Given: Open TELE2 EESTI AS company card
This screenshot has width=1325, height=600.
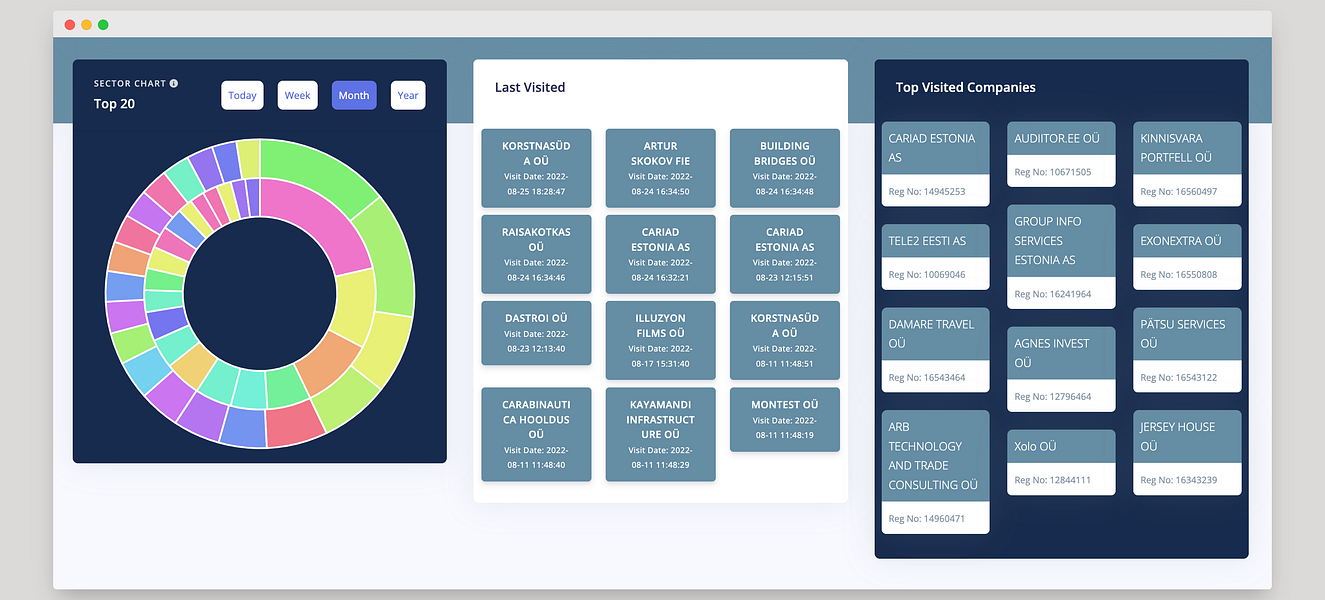Looking at the screenshot, I should coord(935,257).
